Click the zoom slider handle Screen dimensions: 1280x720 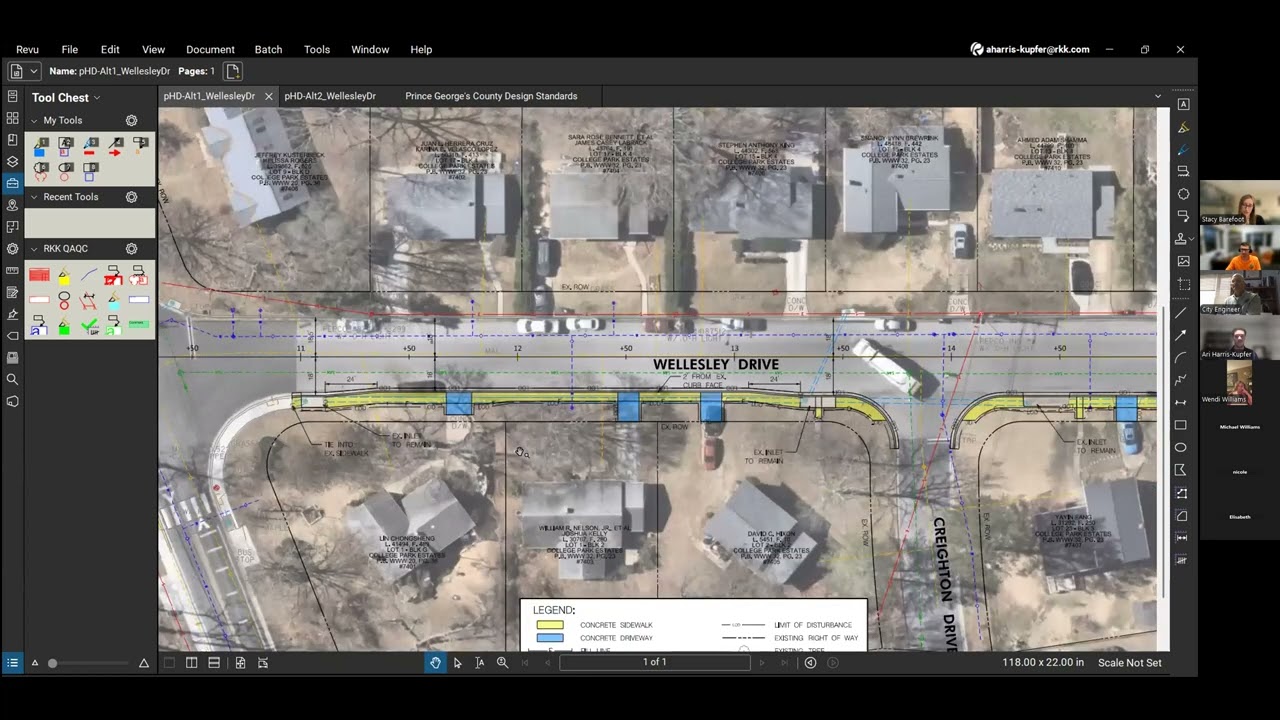coord(53,663)
